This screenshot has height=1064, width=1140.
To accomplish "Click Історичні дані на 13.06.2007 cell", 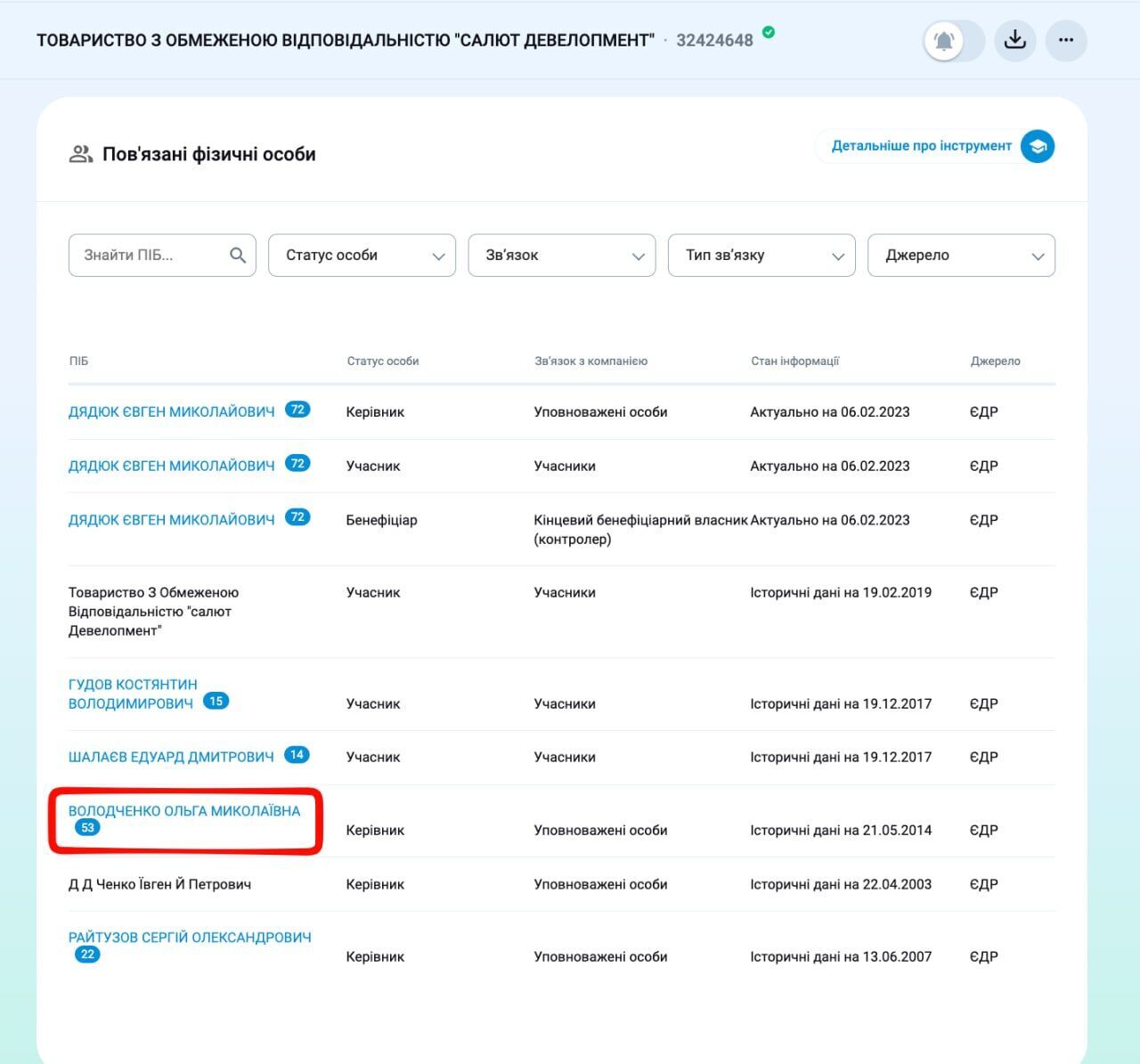I will tap(841, 957).
